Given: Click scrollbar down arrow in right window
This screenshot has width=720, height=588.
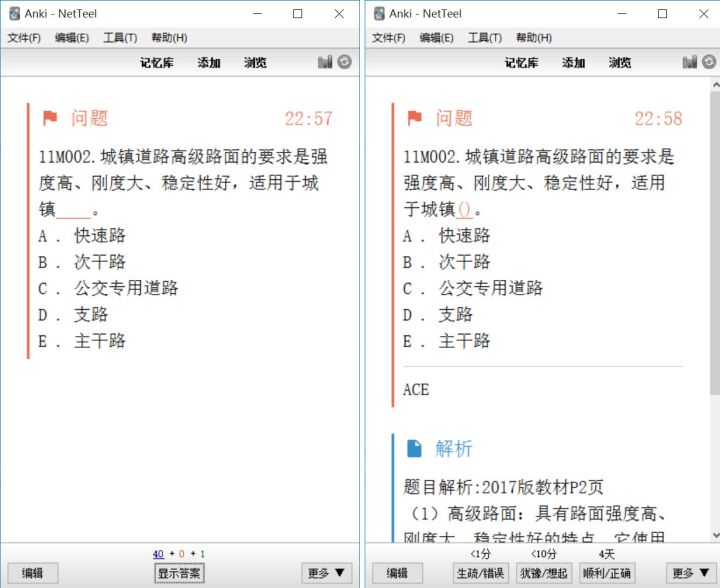Looking at the screenshot, I should pos(715,535).
